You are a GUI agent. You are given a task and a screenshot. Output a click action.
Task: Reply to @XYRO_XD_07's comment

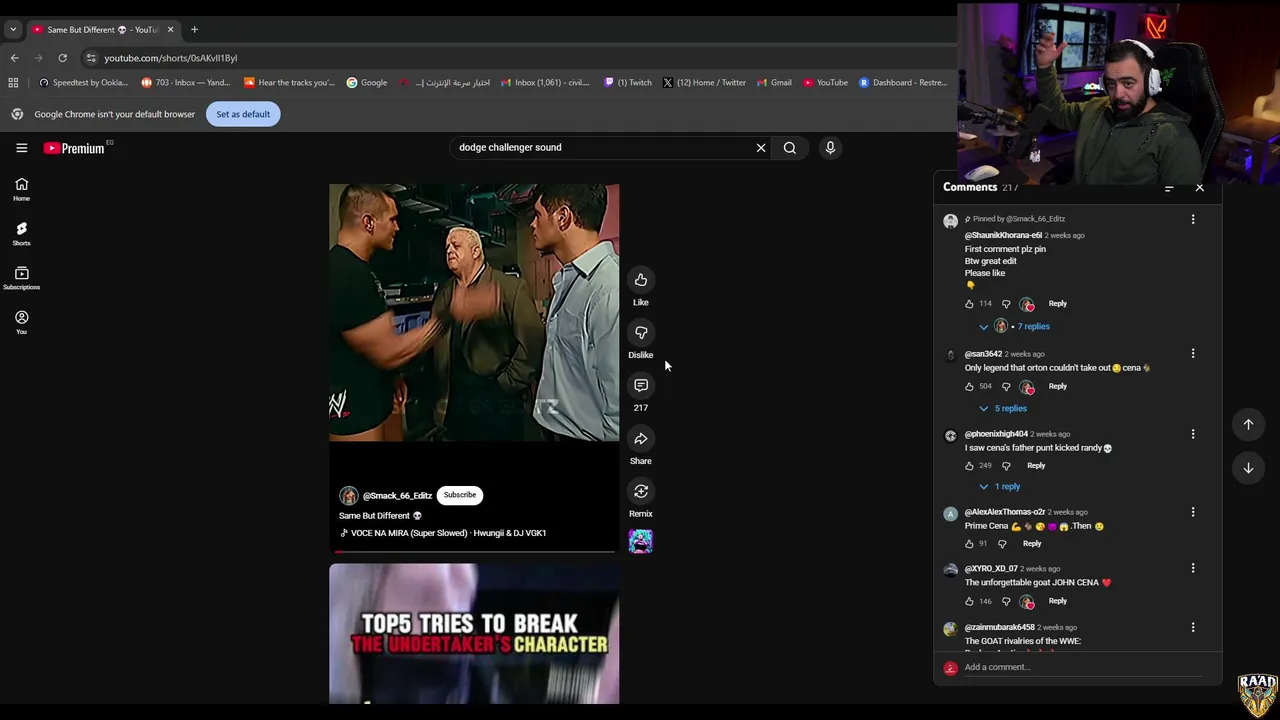coord(1057,601)
